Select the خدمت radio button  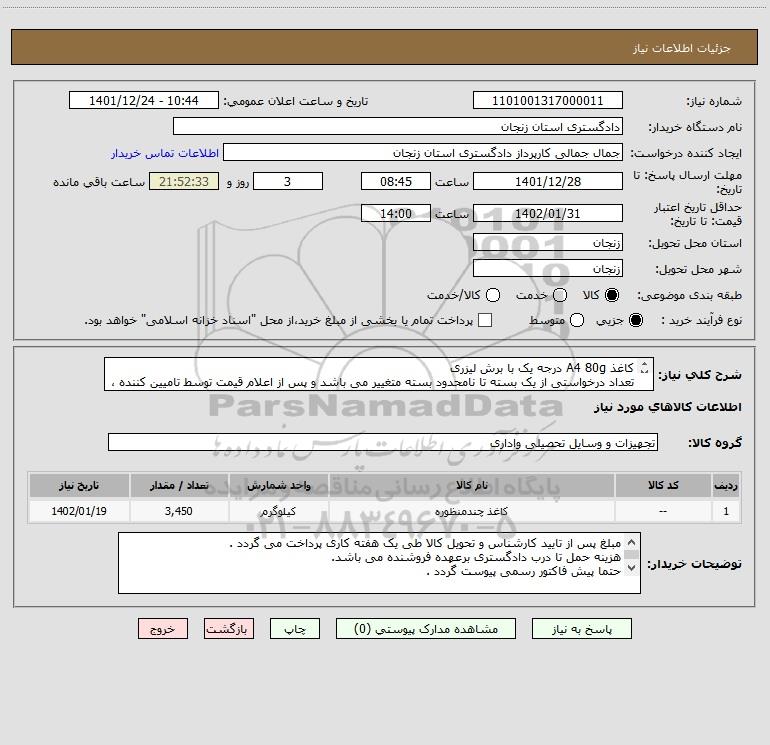(560, 295)
